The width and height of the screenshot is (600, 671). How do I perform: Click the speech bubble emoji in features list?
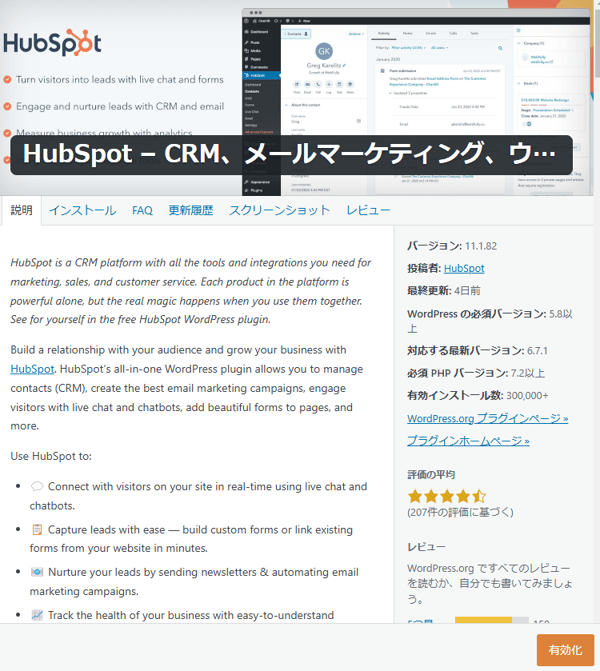point(37,487)
